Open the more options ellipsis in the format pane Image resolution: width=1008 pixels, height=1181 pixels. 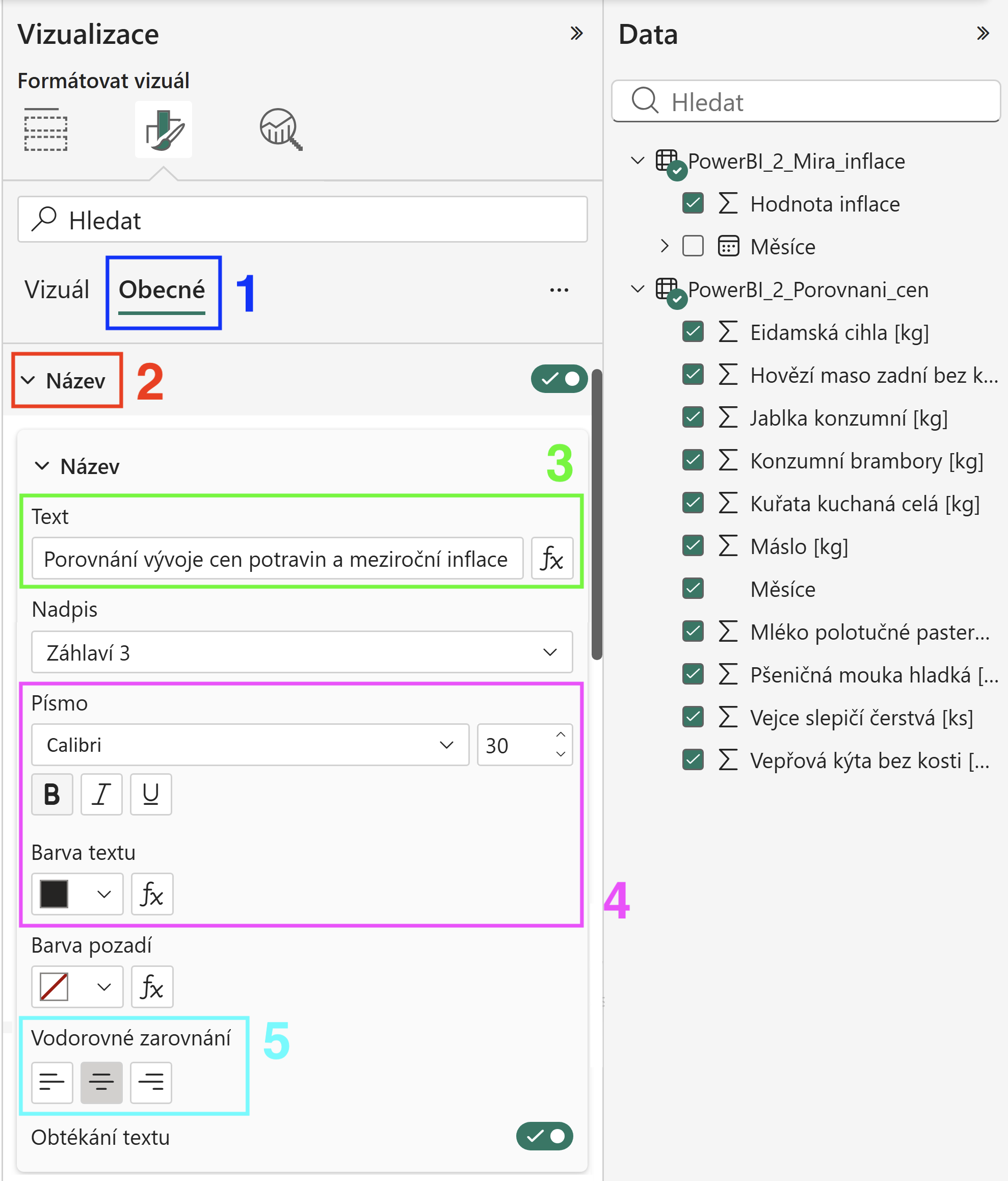coord(559,290)
